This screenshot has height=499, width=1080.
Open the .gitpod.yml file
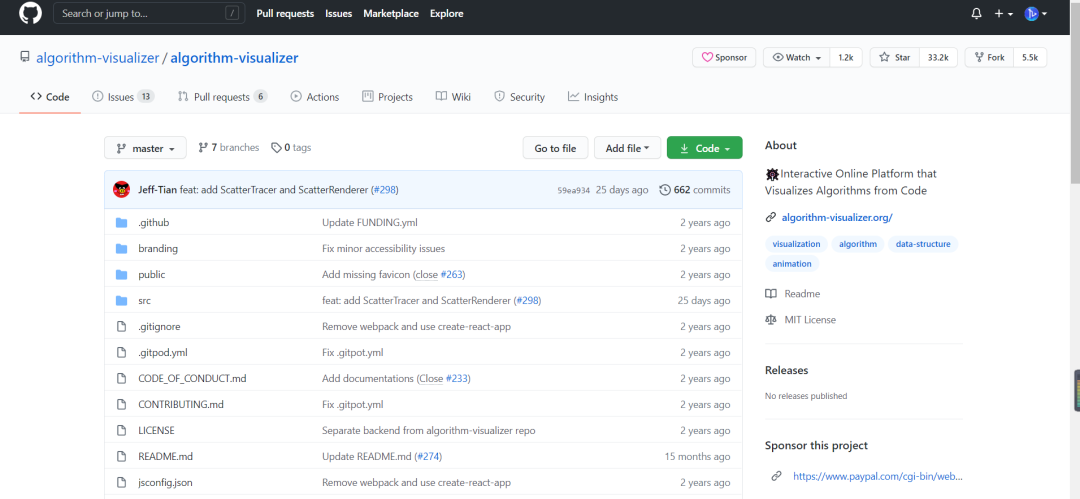163,352
